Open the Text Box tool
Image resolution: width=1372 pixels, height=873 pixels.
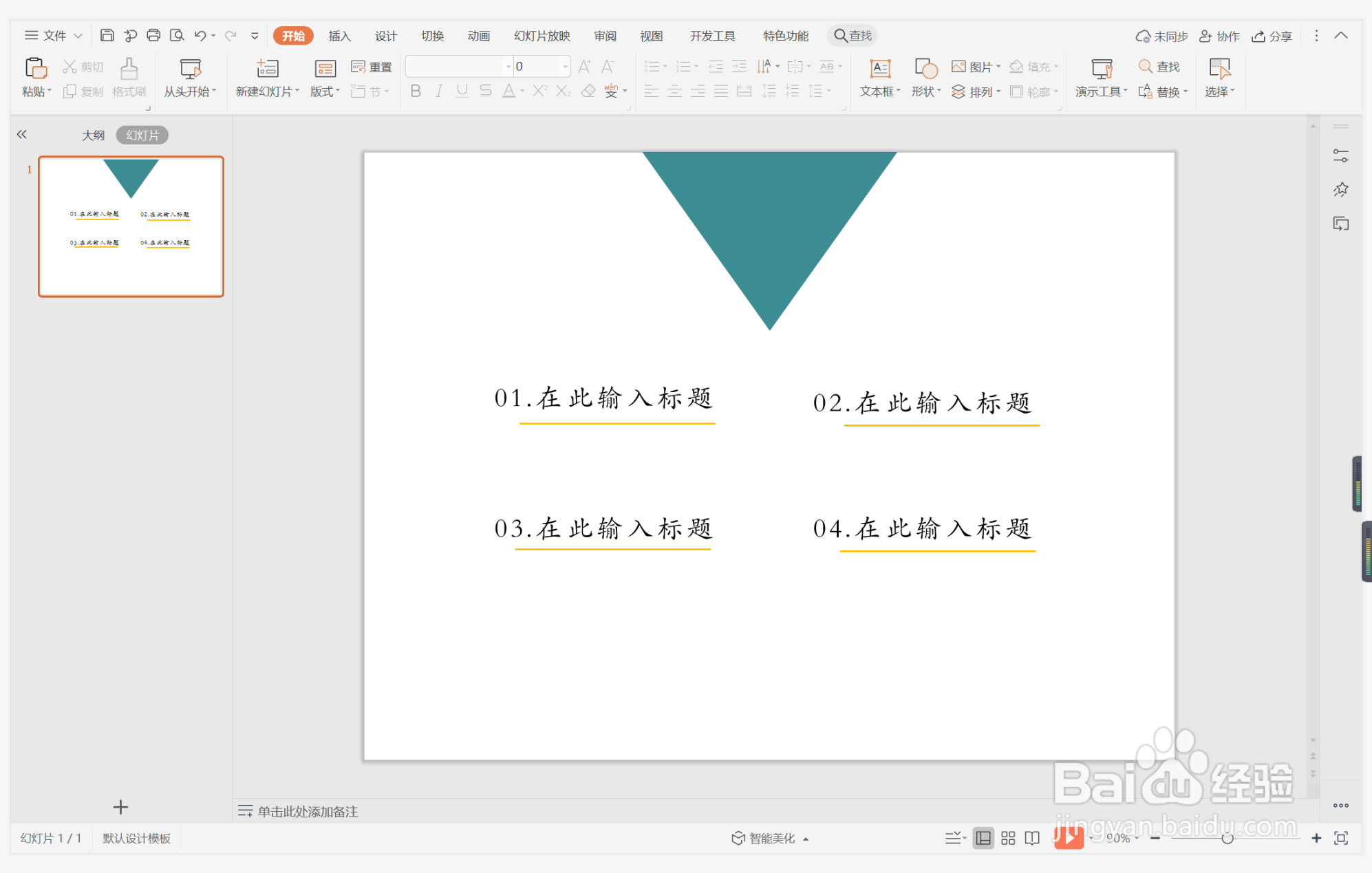879,68
